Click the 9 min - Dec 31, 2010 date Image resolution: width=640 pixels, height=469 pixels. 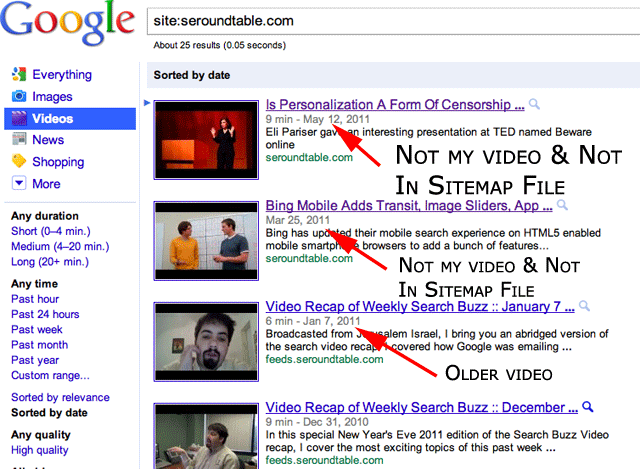[x=317, y=422]
